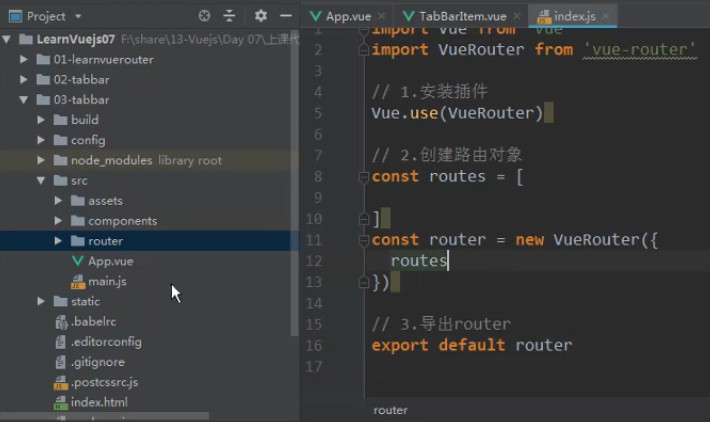Screen dimensions: 710x422
Task: Open App.vue in the project tree
Action: click(x=110, y=261)
